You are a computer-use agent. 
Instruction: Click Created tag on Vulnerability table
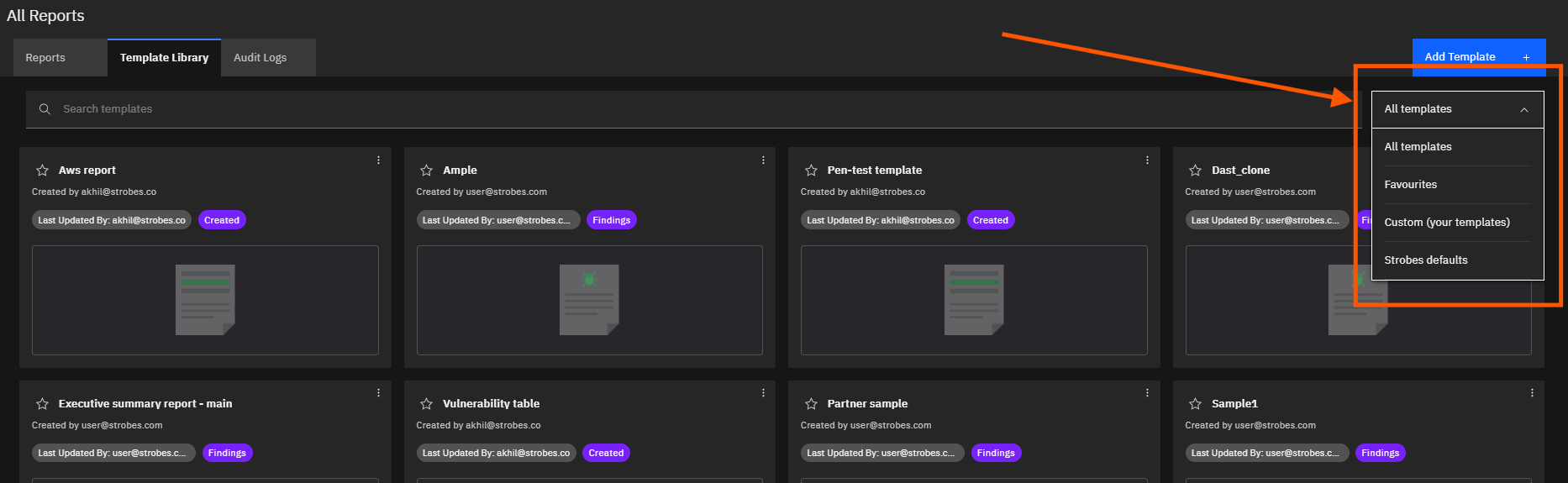click(606, 453)
